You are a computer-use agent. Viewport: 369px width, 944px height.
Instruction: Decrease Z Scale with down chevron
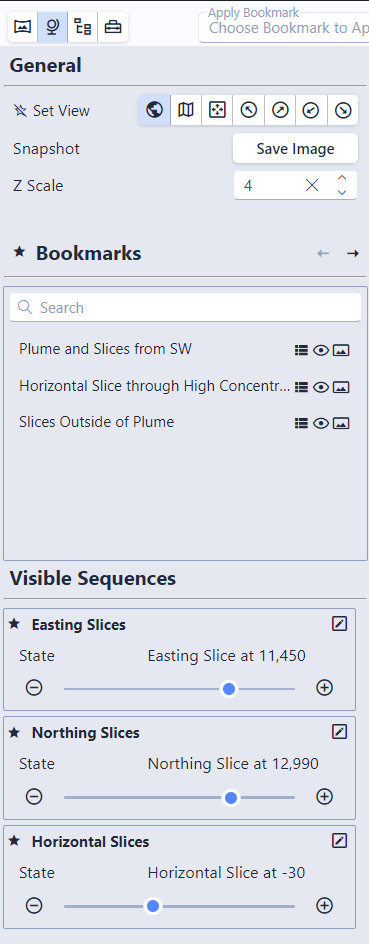click(x=342, y=193)
